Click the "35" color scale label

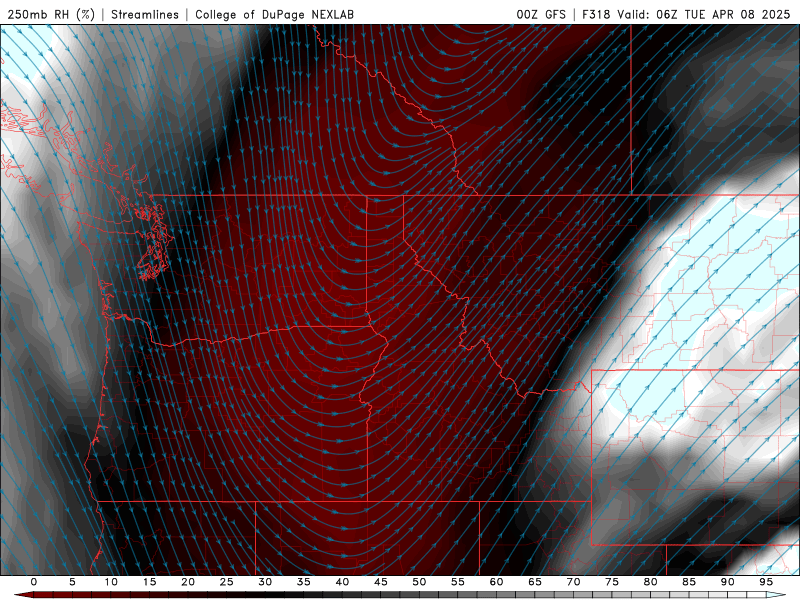click(304, 582)
